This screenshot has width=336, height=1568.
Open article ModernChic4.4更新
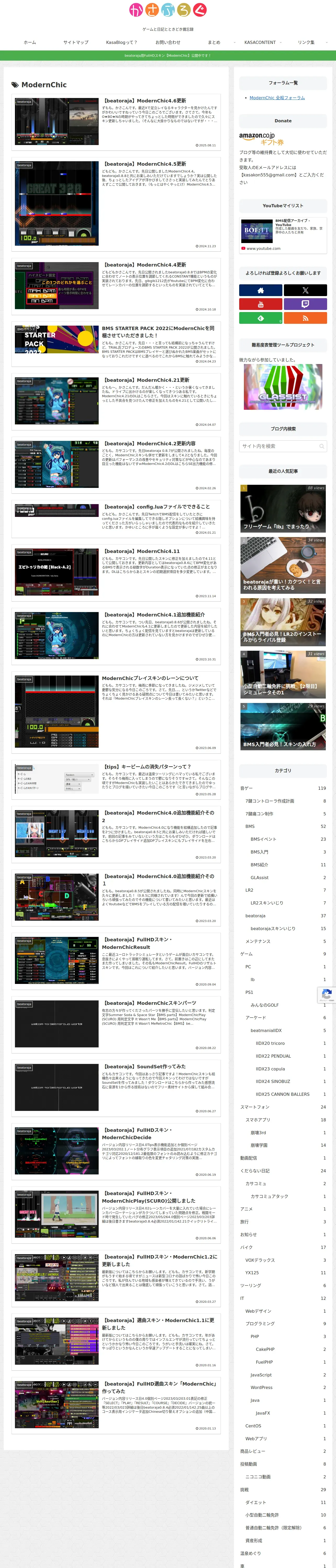(116, 287)
